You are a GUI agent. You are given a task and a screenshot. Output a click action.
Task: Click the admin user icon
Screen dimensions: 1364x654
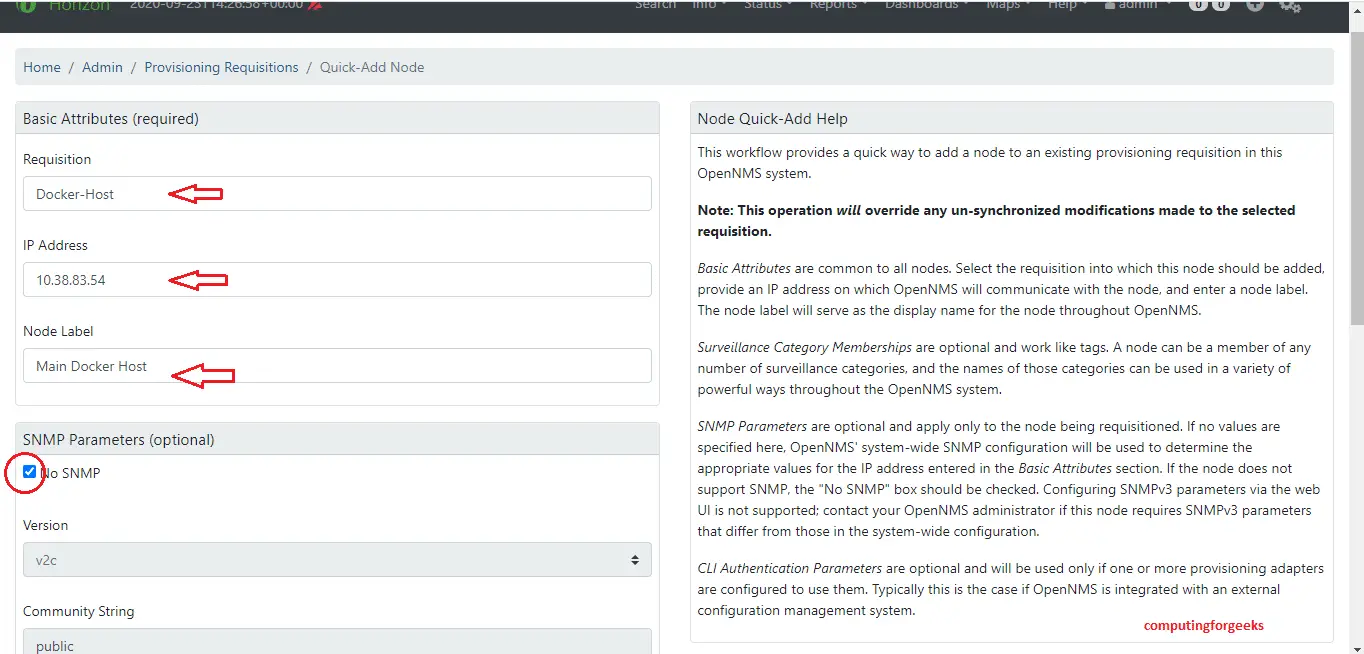pyautogui.click(x=1109, y=5)
